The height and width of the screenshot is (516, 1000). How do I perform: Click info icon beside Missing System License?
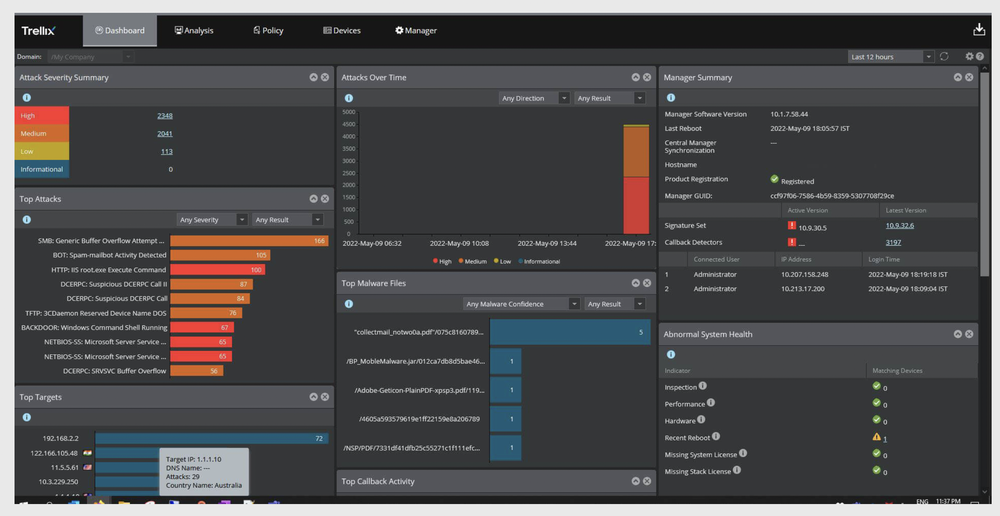[743, 454]
